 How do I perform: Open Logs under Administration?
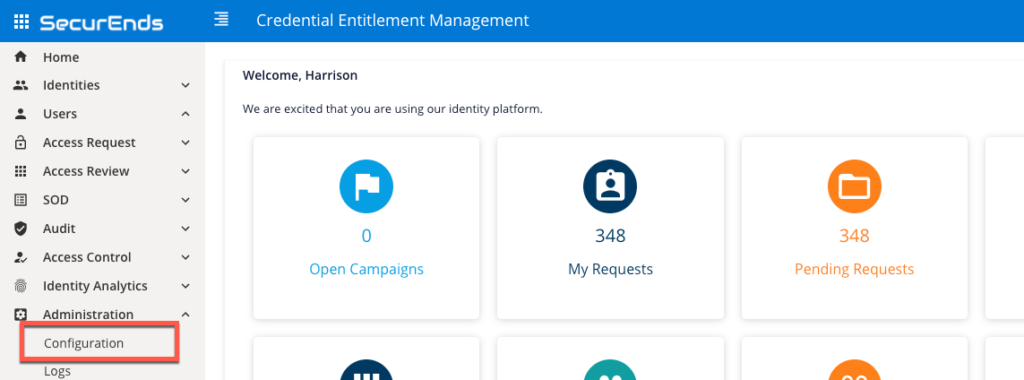tap(57, 372)
